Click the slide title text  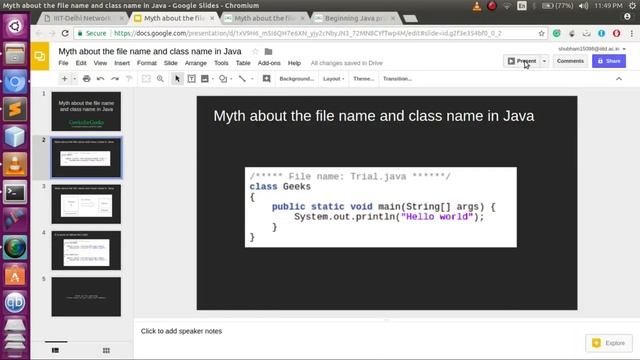point(373,116)
